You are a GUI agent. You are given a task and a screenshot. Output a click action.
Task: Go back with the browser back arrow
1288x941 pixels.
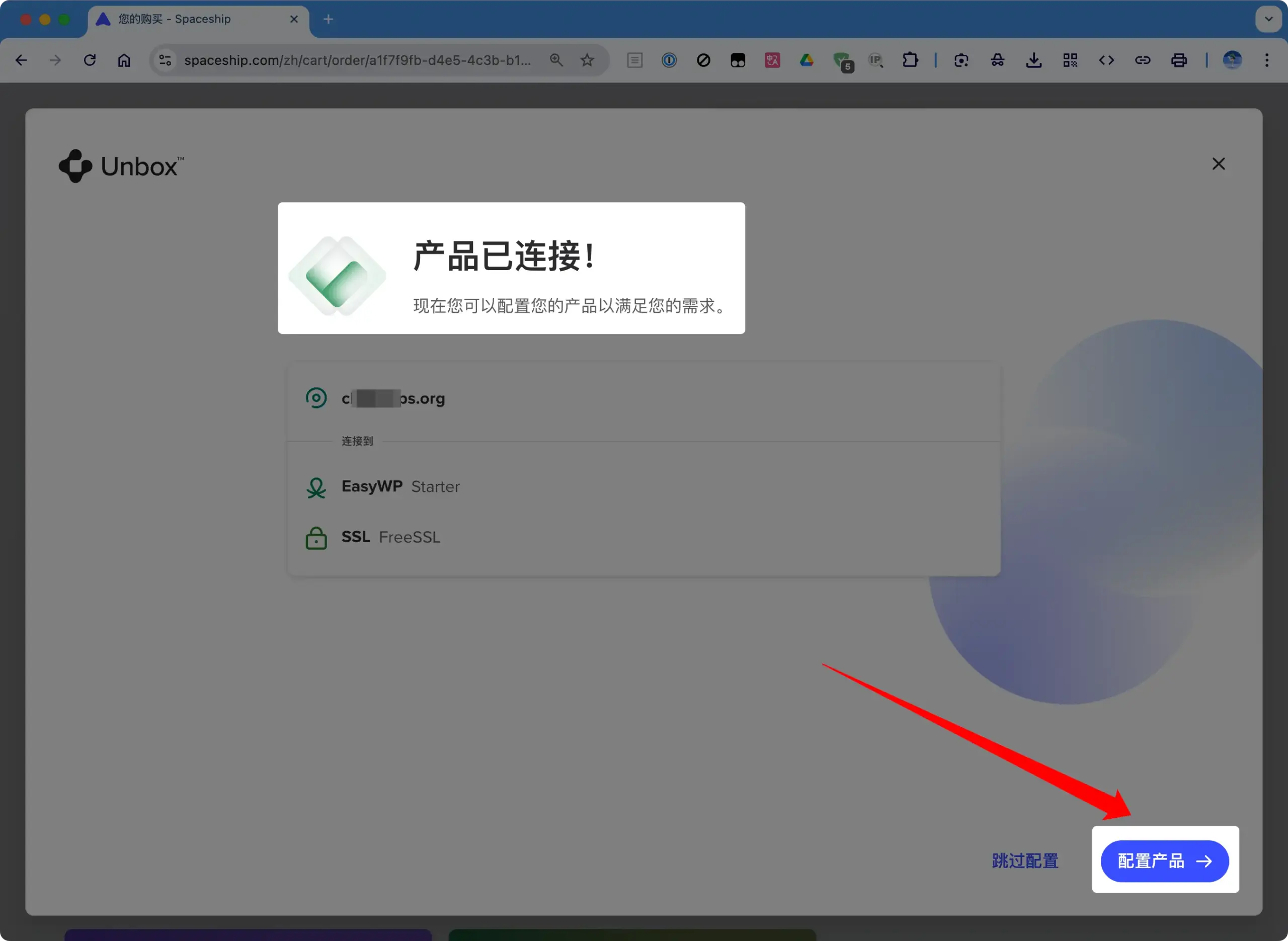[x=22, y=60]
